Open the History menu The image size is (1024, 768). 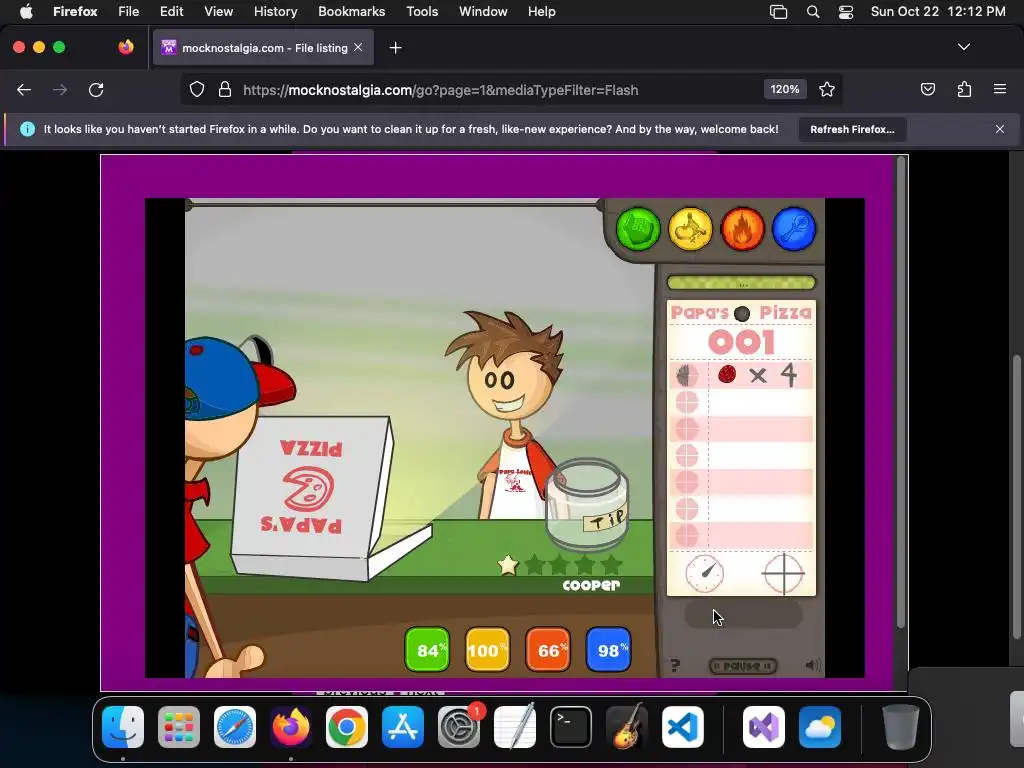[x=275, y=12]
